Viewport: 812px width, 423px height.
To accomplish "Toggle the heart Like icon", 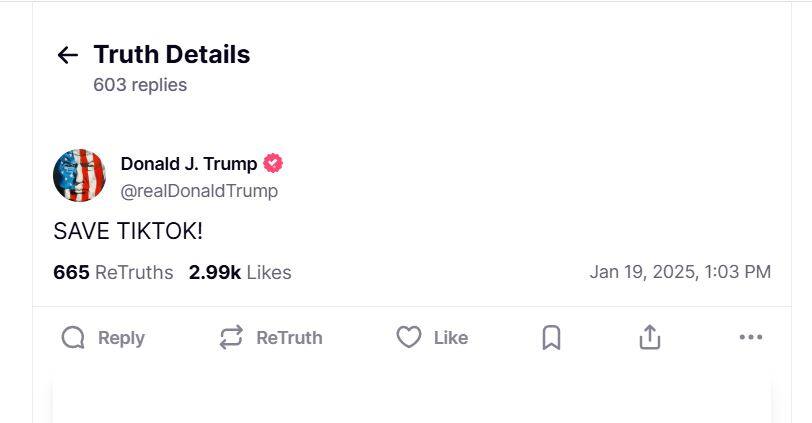I will coord(409,338).
